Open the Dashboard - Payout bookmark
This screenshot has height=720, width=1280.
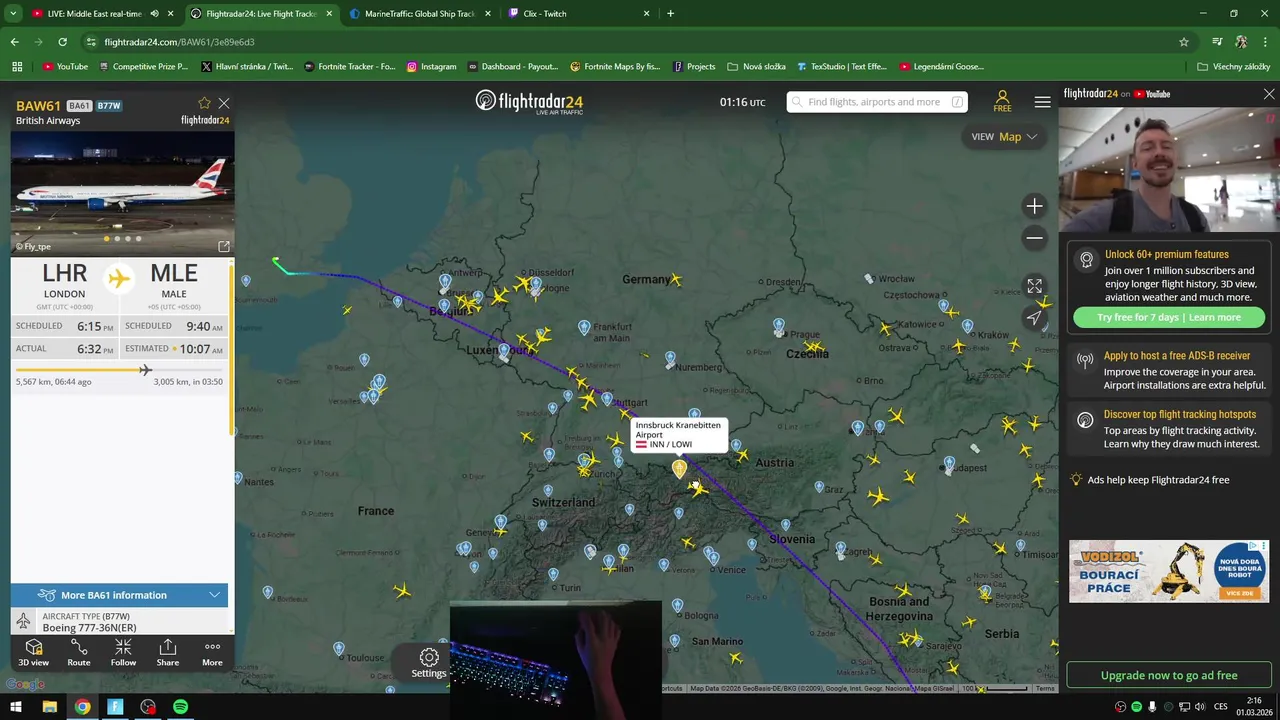512,67
